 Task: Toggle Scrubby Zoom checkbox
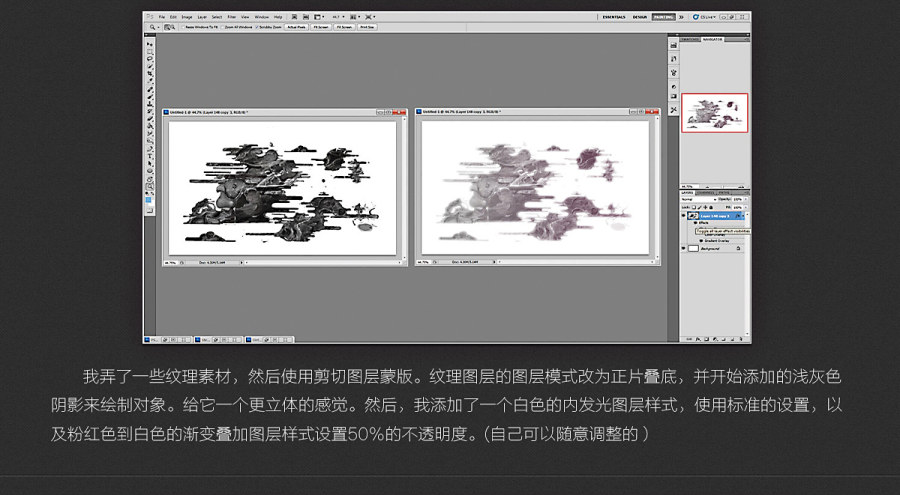coord(257,27)
